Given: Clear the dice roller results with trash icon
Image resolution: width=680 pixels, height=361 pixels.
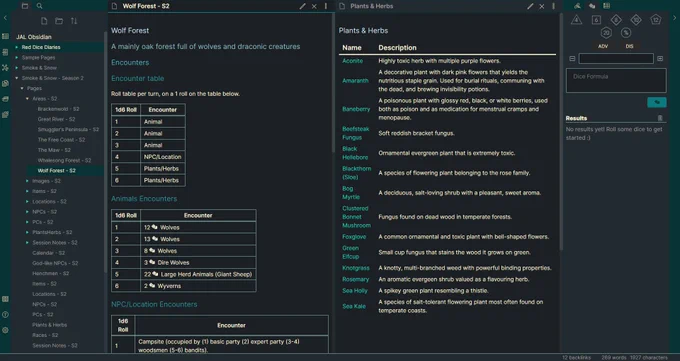Looking at the screenshot, I should tap(660, 118).
